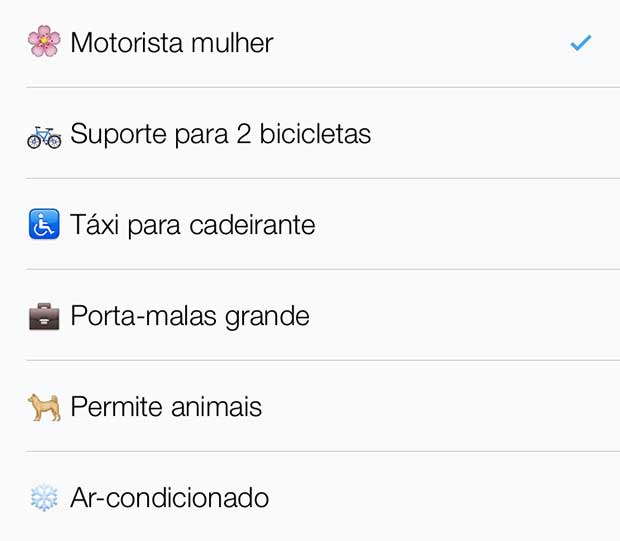
Task: Choose the Motorista mulher label
Action: click(x=172, y=43)
